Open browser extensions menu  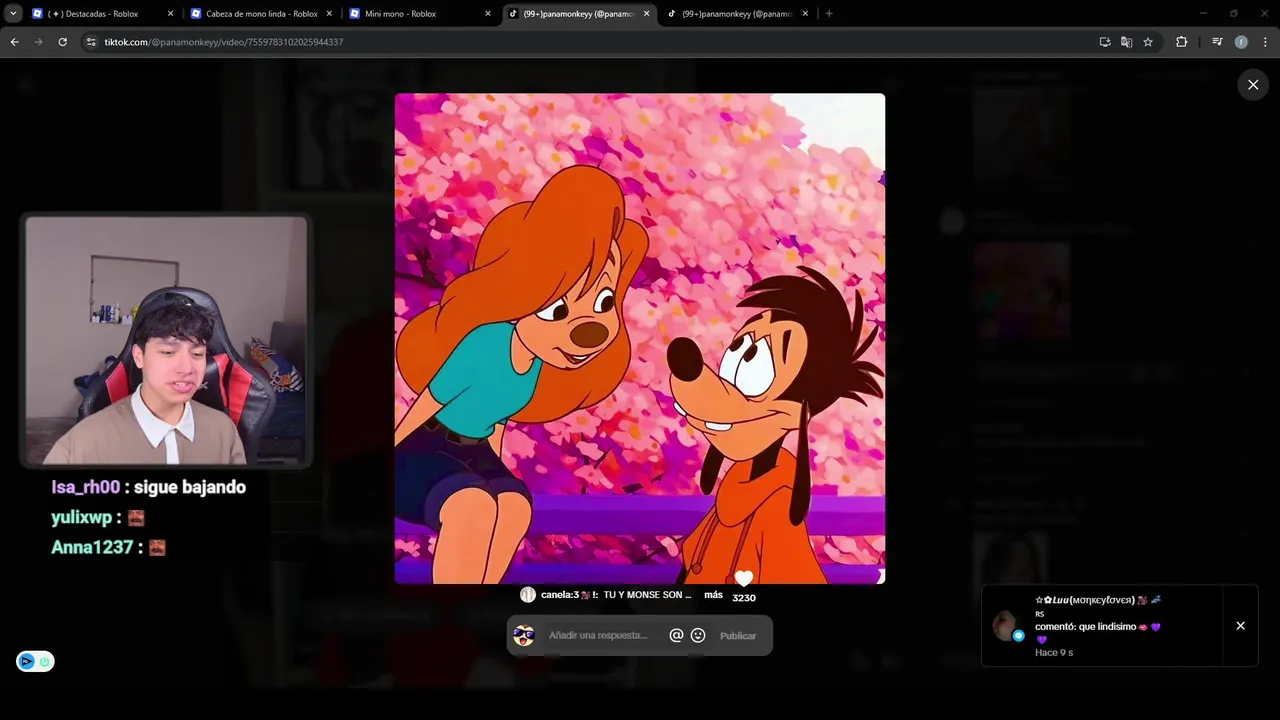(x=1181, y=42)
